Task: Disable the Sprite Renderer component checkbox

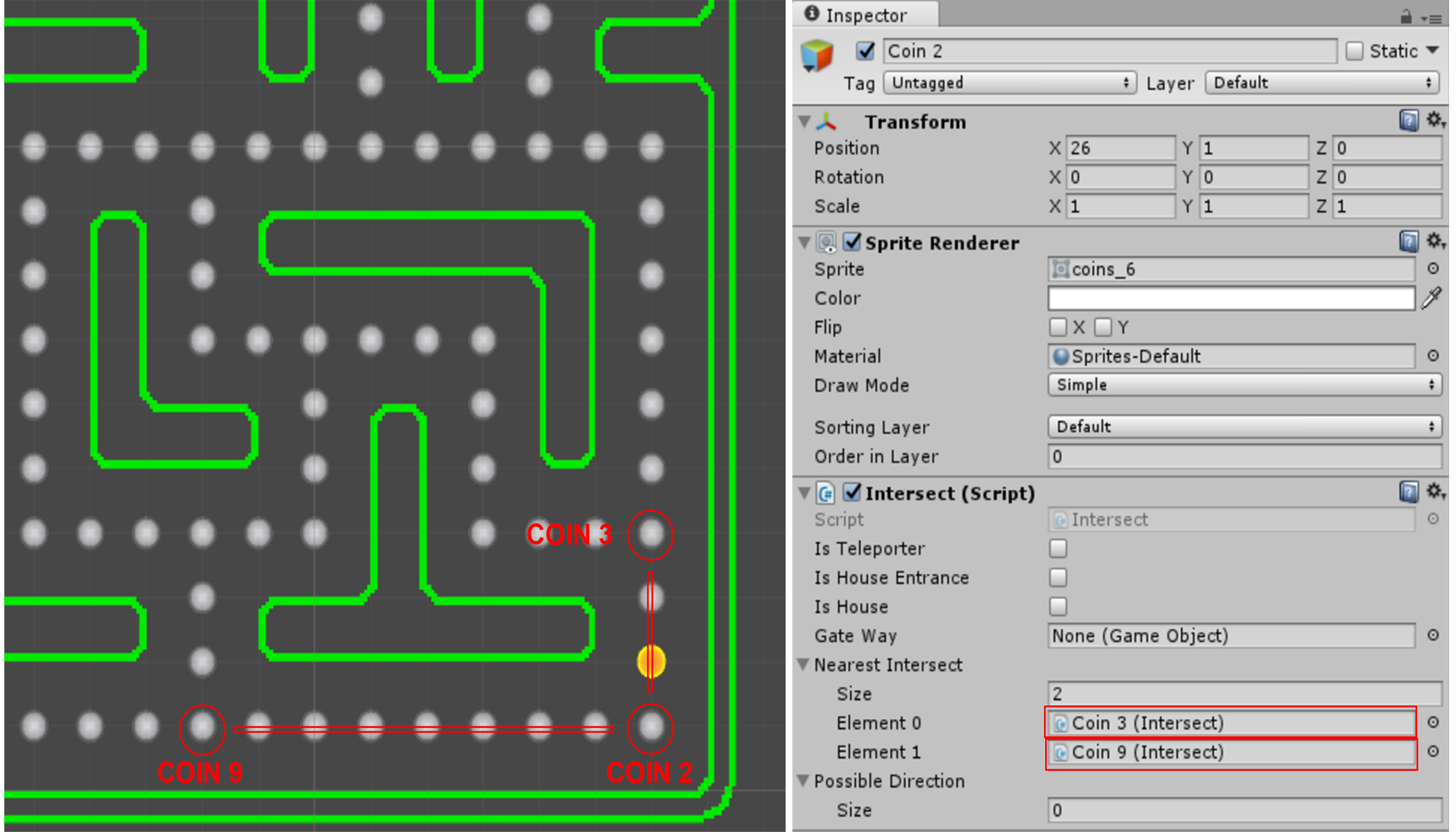Action: [853, 242]
